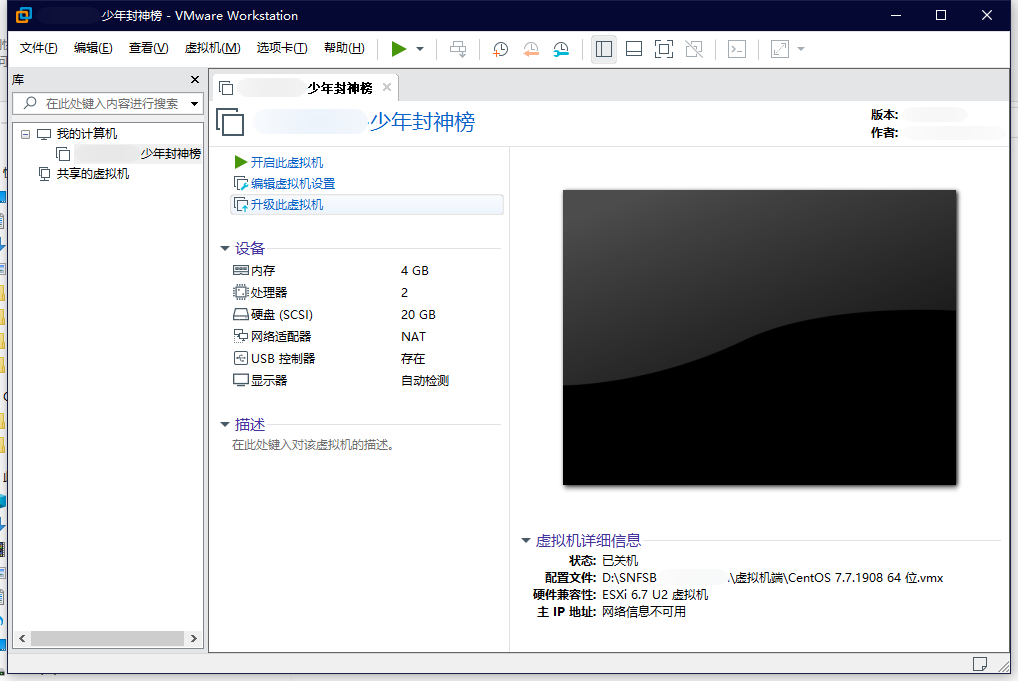Close the 库 library panel
The width and height of the screenshot is (1018, 681).
coord(195,79)
